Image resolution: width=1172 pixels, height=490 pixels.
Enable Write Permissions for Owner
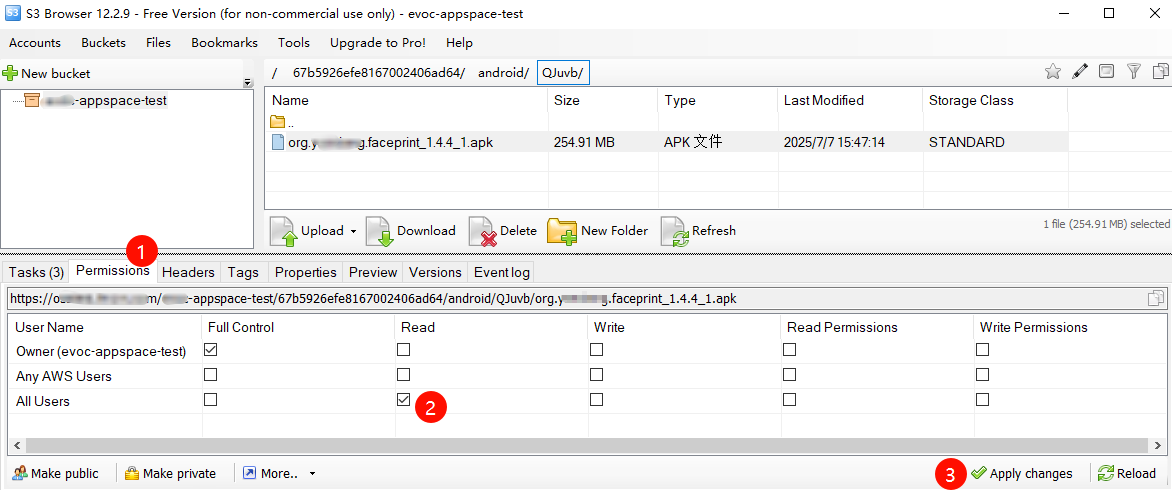982,350
